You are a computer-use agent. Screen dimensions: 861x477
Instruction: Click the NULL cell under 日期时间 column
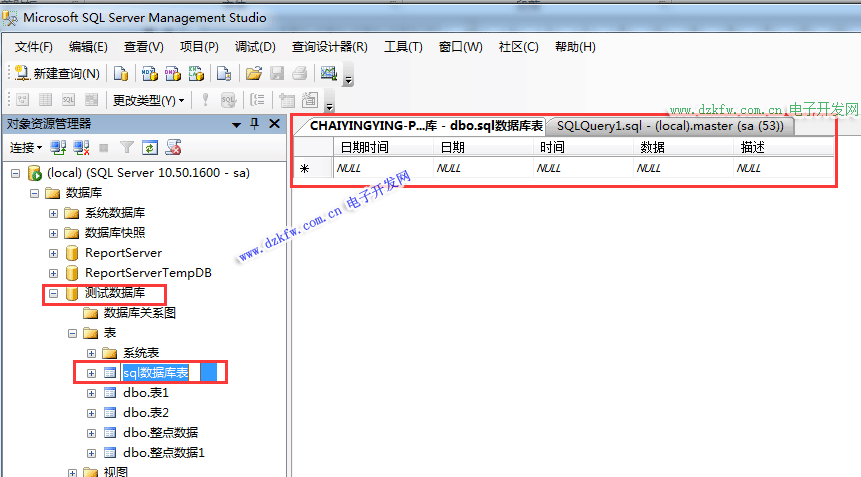tap(381, 169)
